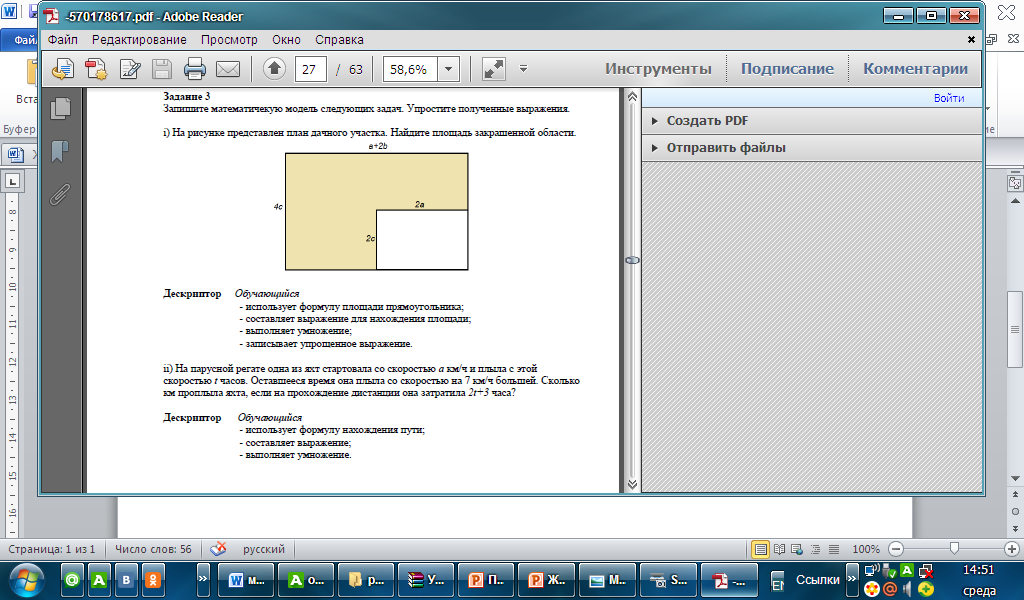Viewport: 1024px width, 600px height.
Task: Click the Word zoom slider handle
Action: point(954,548)
